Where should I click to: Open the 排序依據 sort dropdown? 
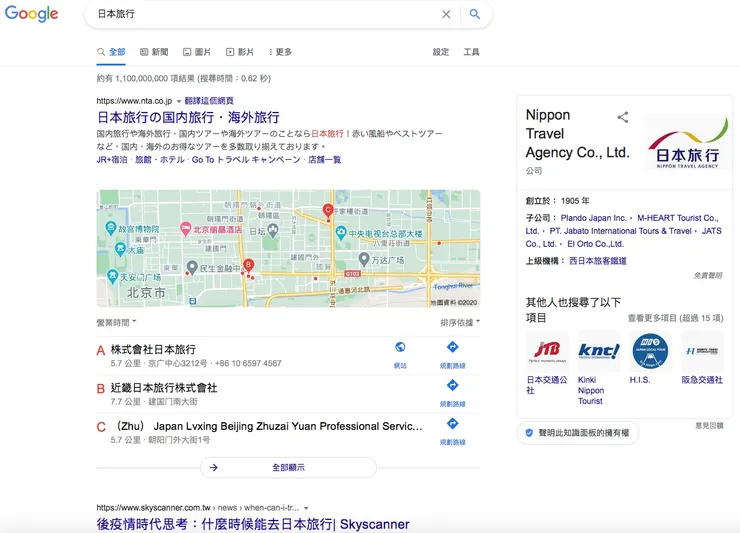[460, 322]
